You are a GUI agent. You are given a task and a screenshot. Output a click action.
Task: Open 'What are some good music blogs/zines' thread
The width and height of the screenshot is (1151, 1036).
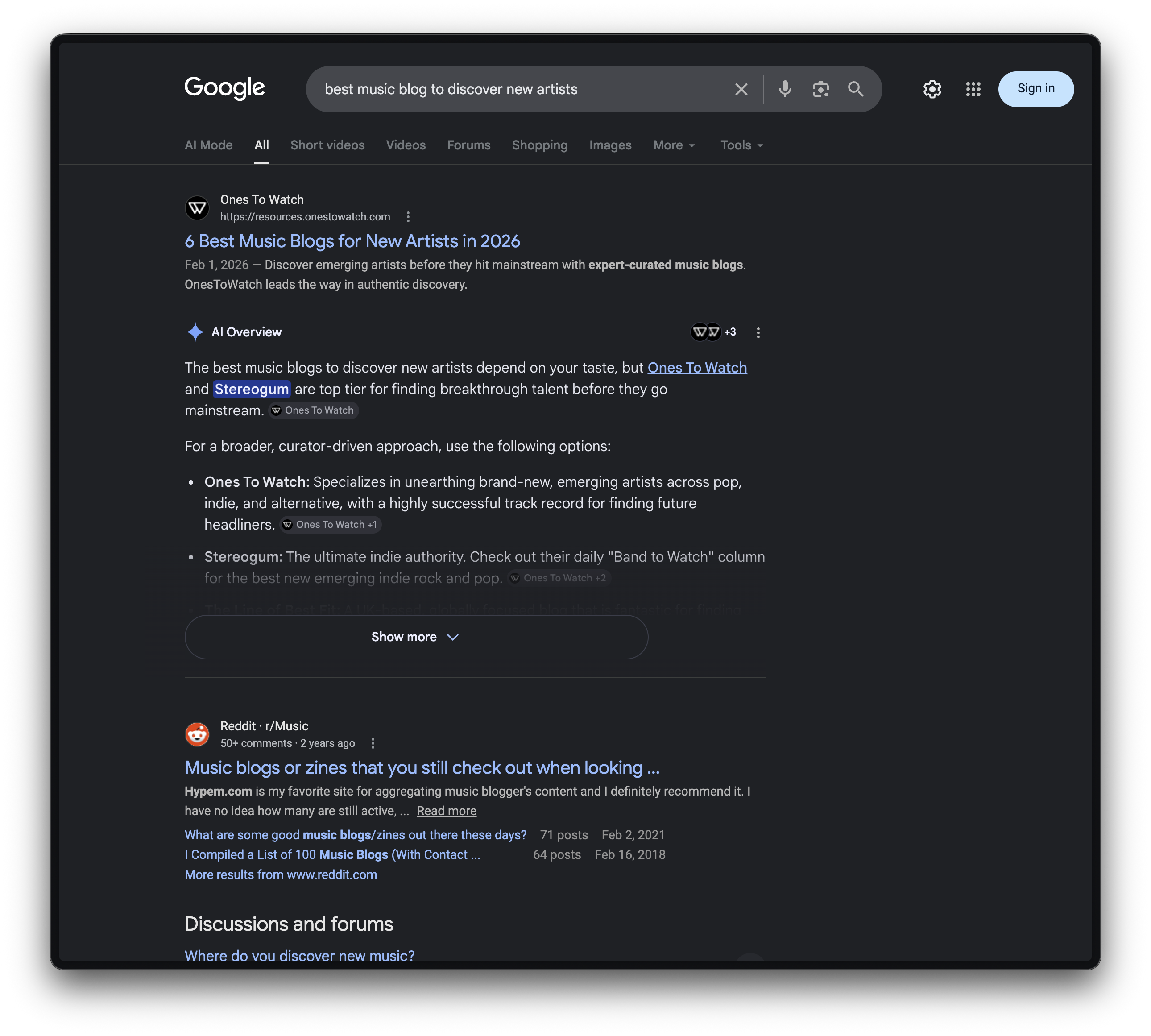click(x=355, y=835)
